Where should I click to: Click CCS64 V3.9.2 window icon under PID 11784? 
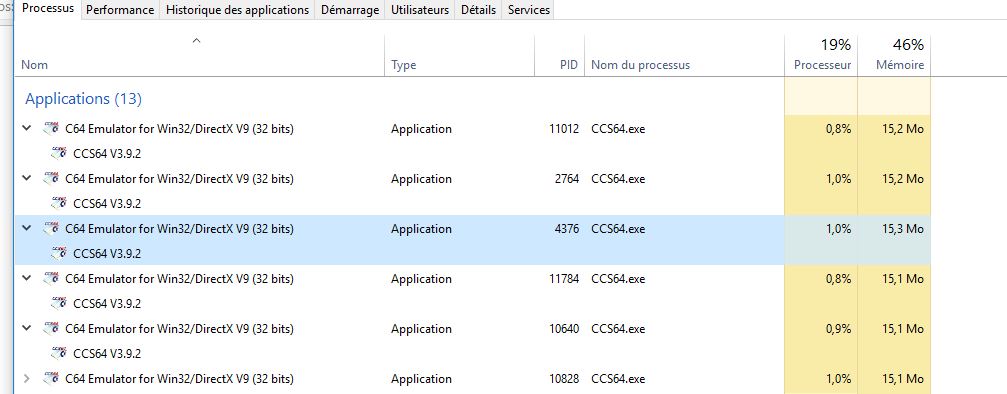59,303
